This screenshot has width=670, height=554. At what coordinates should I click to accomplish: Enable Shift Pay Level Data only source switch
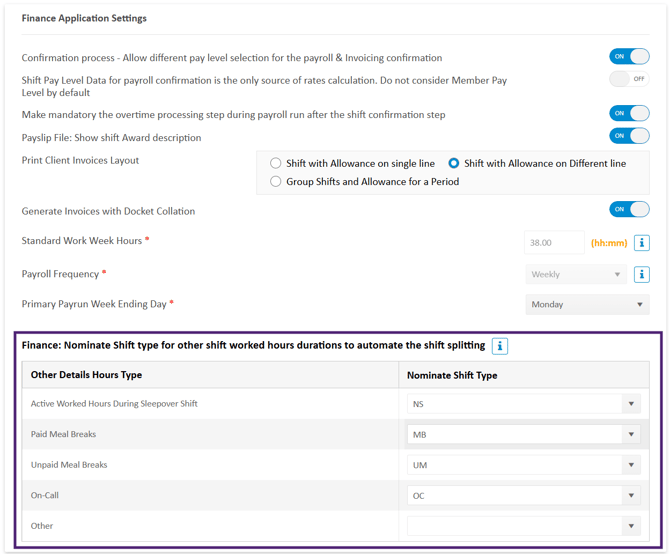629,79
